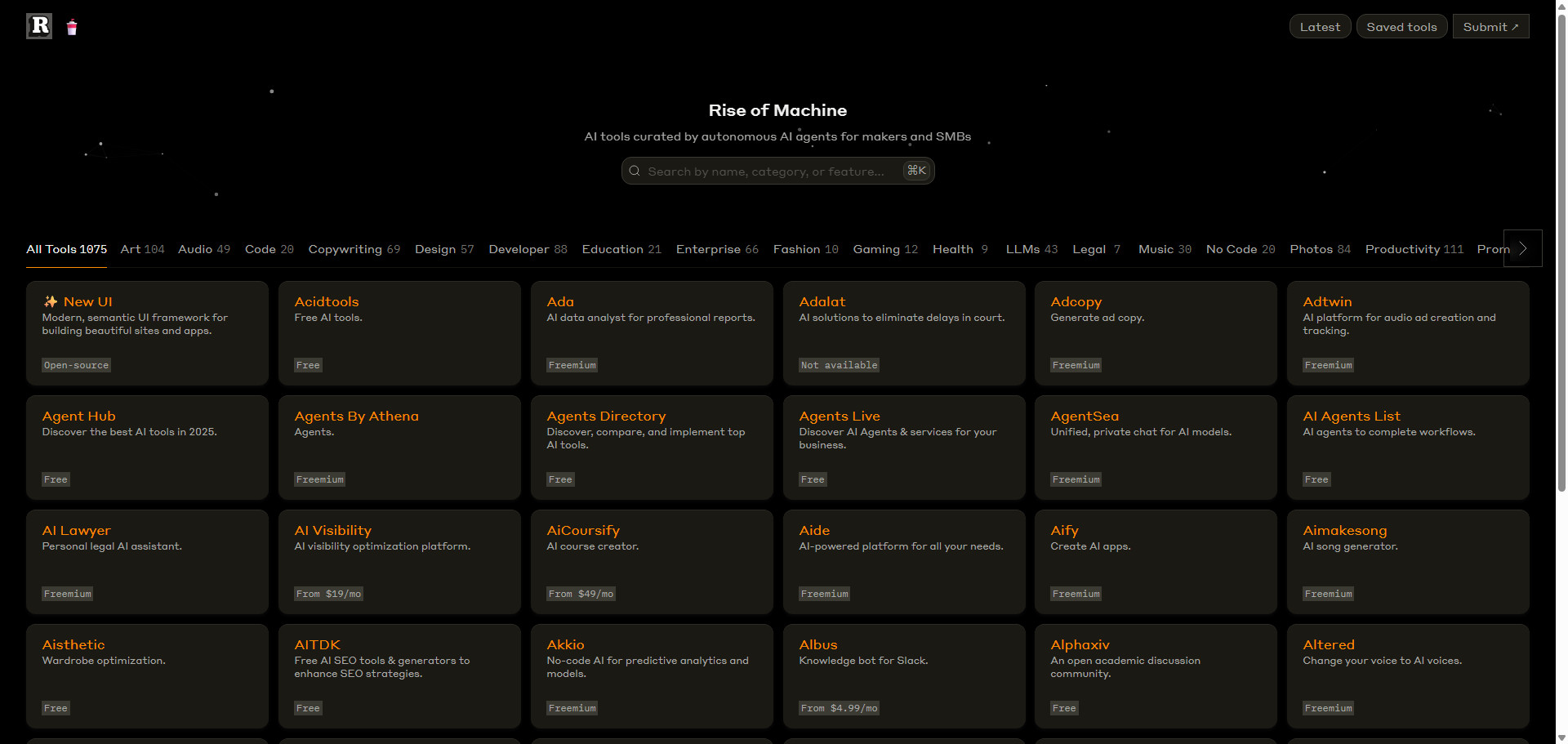Screen dimensions: 1568x744
Task: Select the All Tools tab
Action: [x=66, y=249]
